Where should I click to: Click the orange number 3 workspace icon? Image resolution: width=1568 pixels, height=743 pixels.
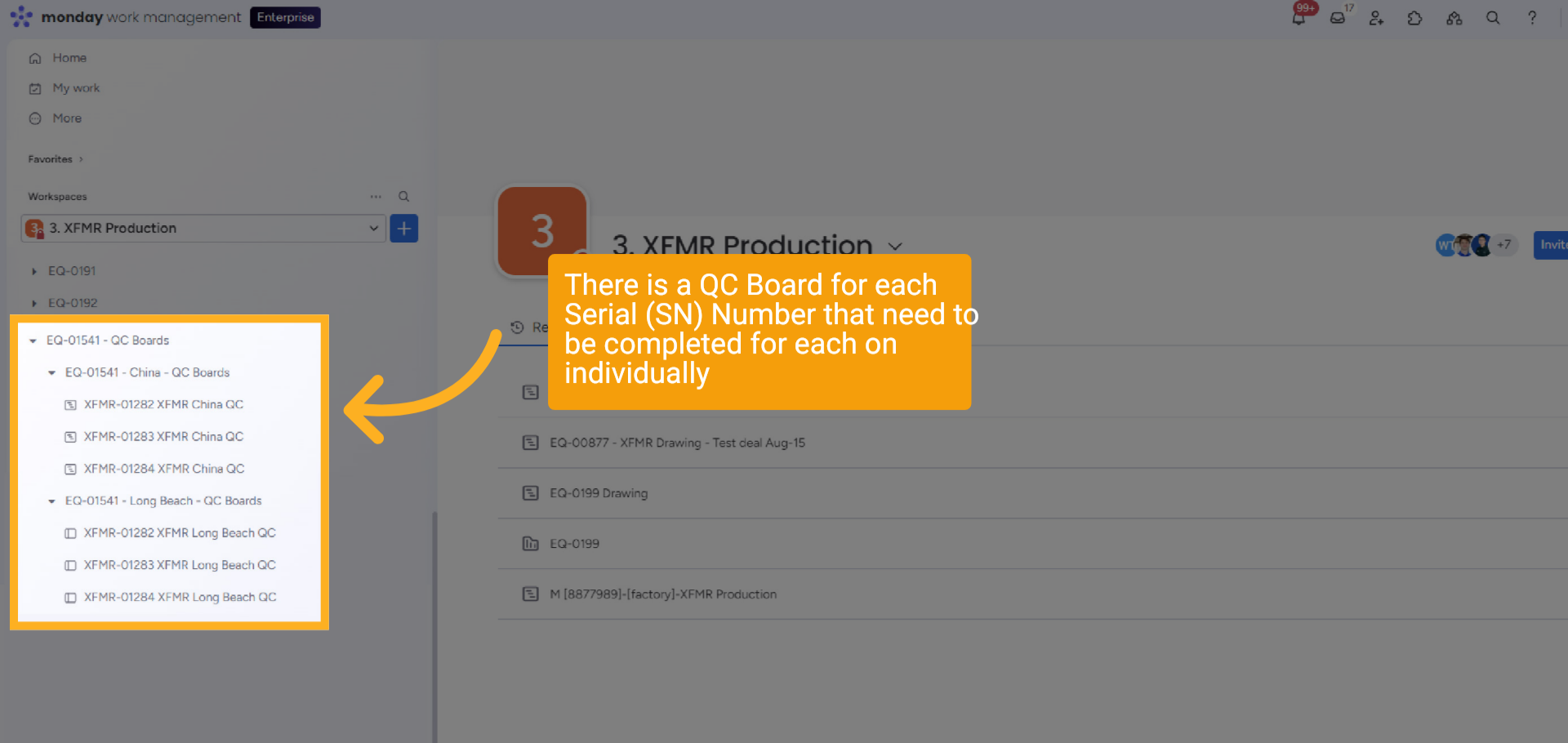542,231
